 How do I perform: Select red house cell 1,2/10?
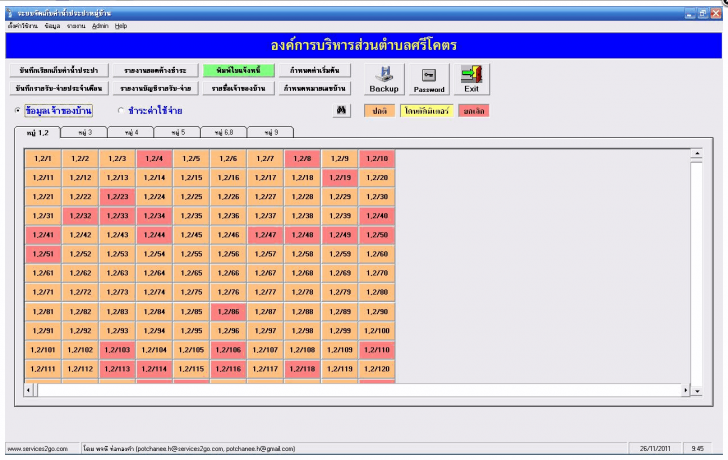(377, 158)
